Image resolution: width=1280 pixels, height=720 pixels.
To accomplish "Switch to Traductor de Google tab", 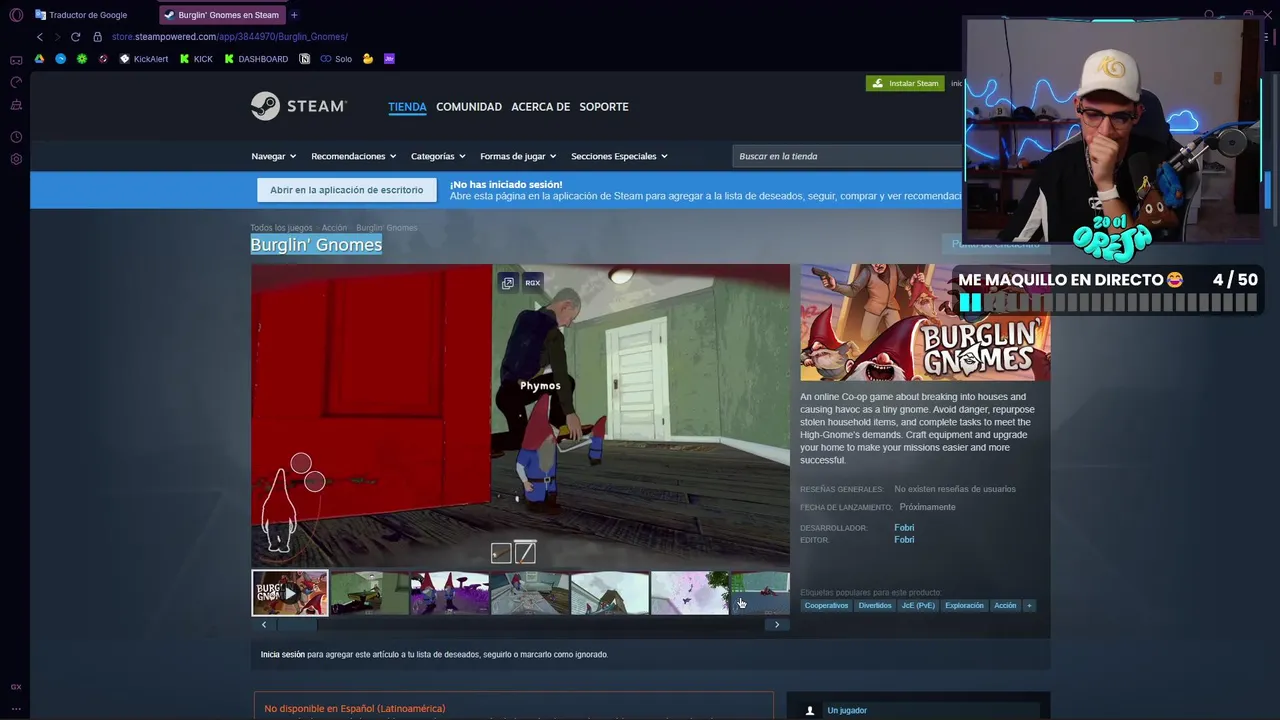I will click(x=88, y=15).
